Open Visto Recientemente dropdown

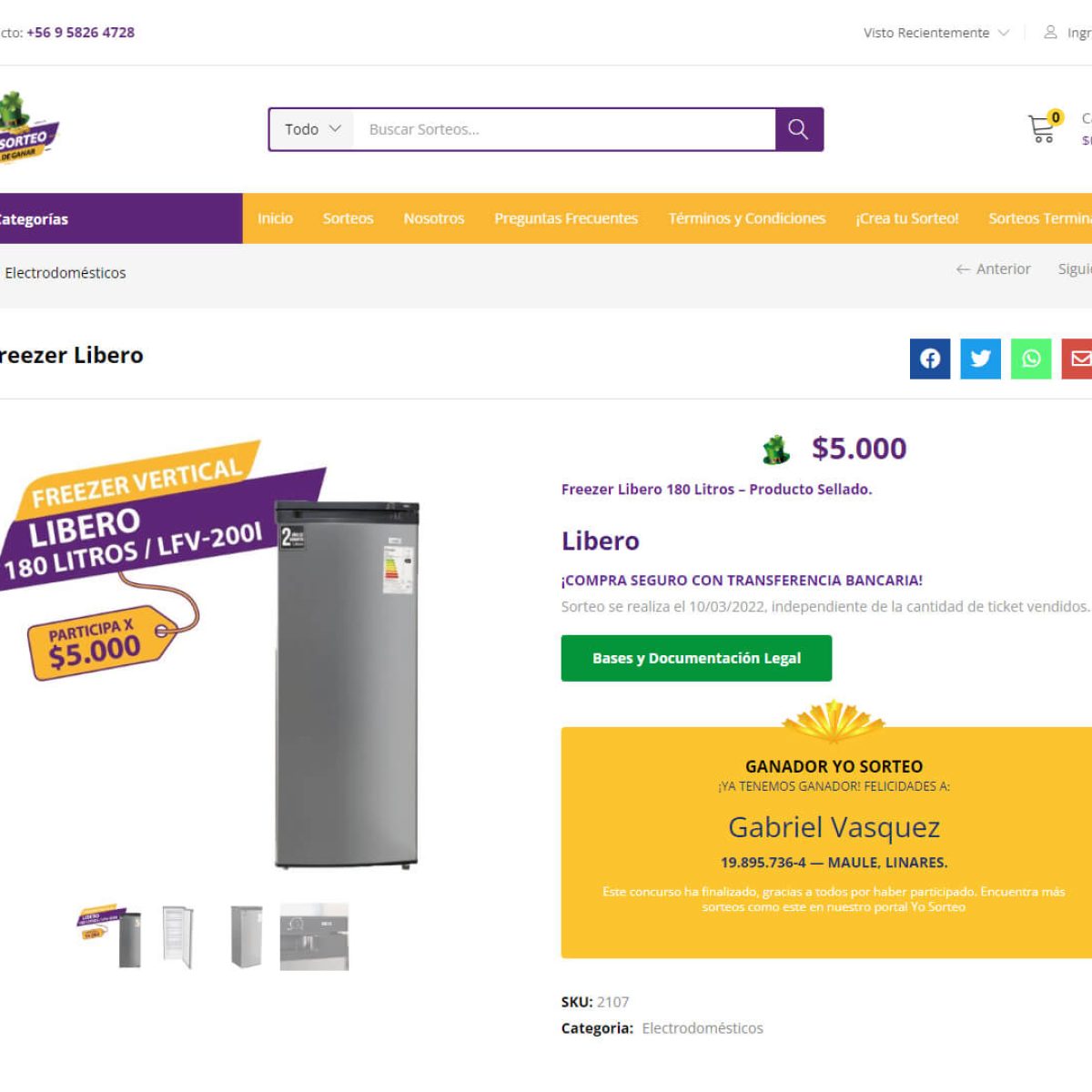pos(935,33)
